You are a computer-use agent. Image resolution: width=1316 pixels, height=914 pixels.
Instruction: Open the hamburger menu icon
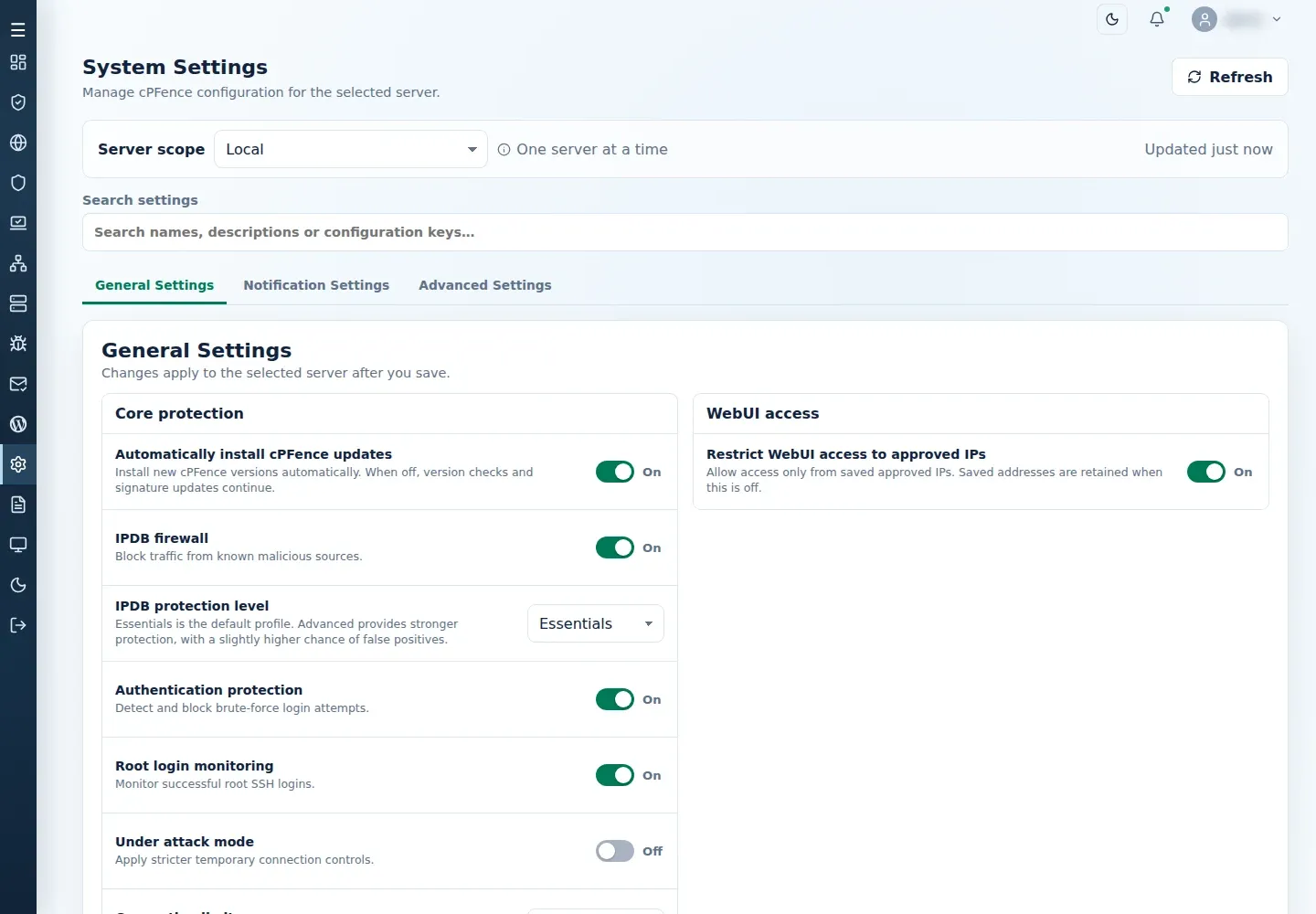click(18, 30)
